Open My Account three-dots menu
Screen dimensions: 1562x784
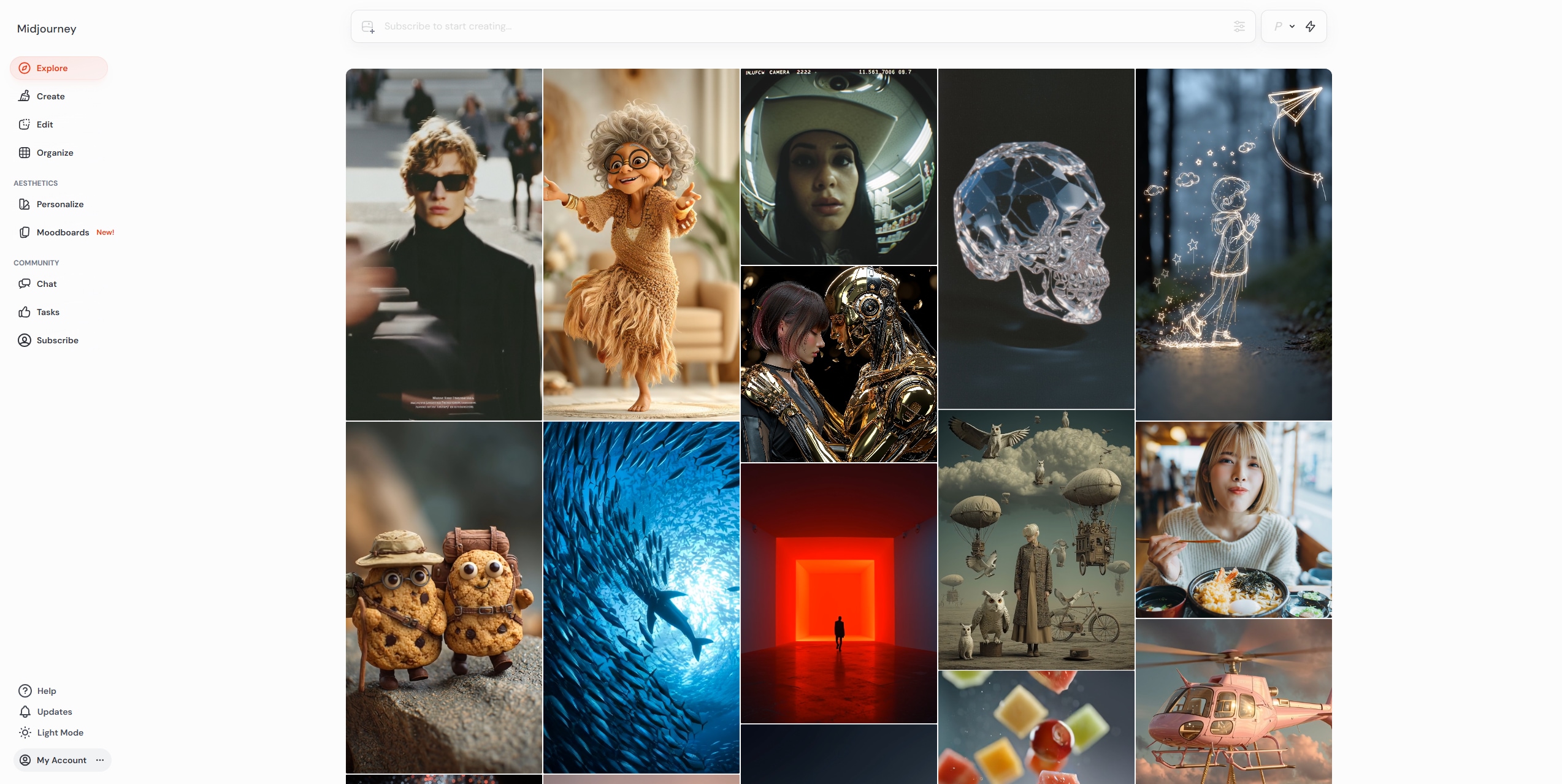(x=100, y=760)
